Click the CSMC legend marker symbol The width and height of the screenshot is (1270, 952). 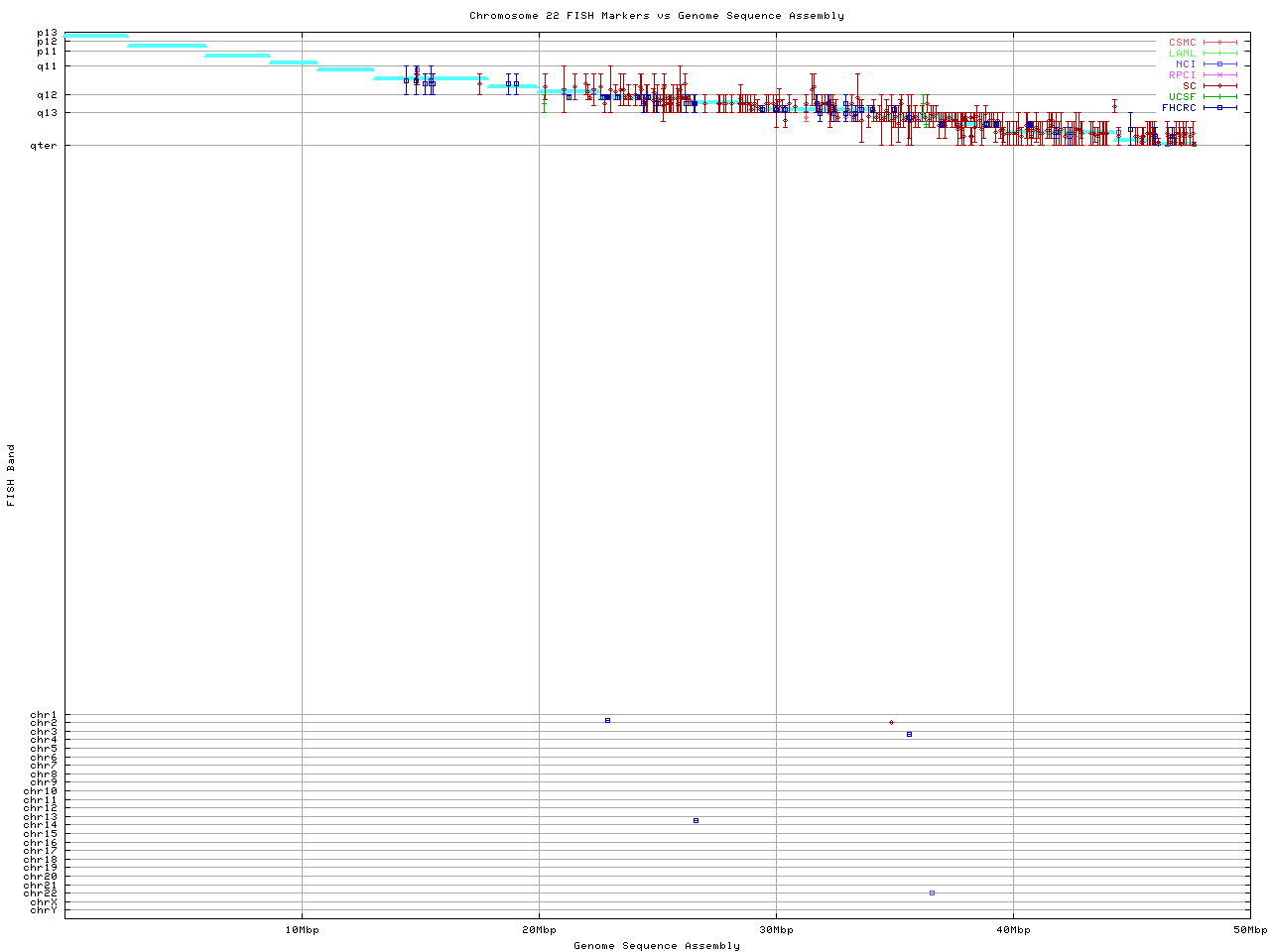point(1219,43)
